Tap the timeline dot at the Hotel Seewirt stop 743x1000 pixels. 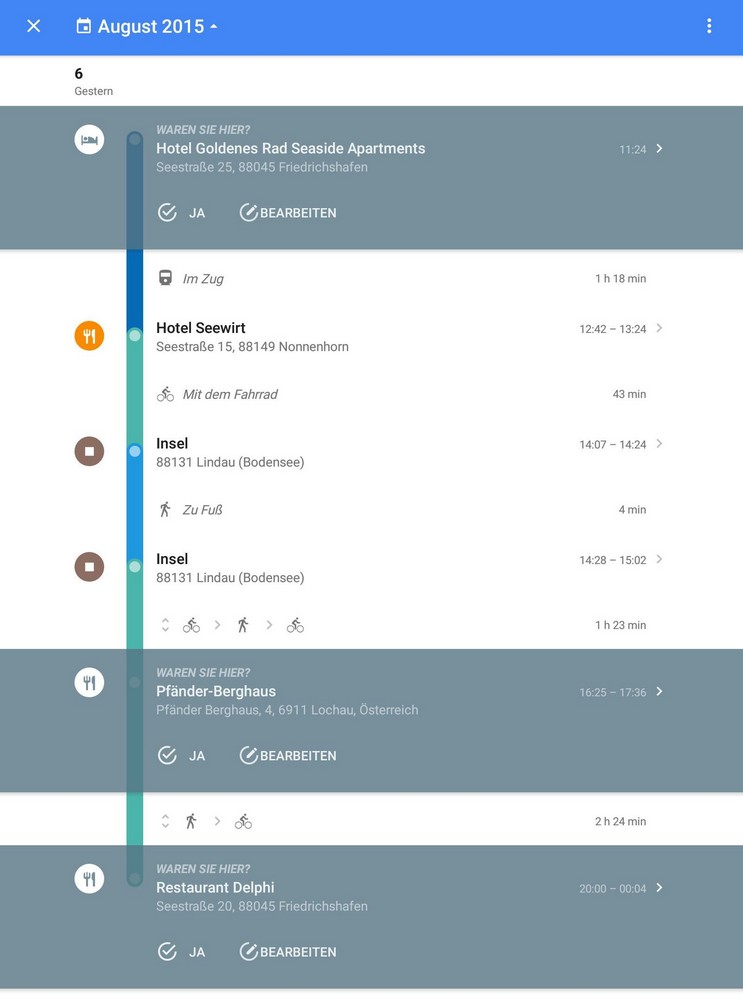135,335
